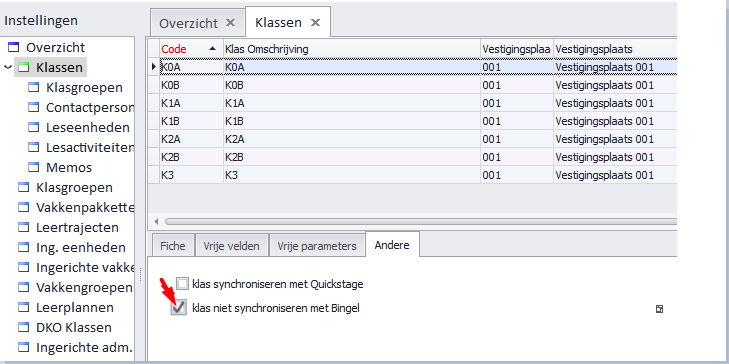The image size is (729, 364).
Task: Click the Lesactiviteiten tree icon
Action: (33, 147)
